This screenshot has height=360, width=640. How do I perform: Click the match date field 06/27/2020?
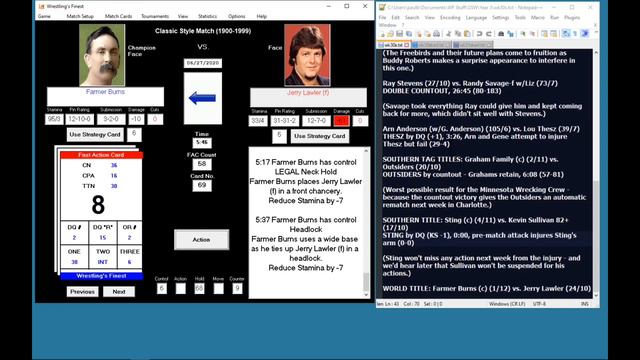pos(203,63)
